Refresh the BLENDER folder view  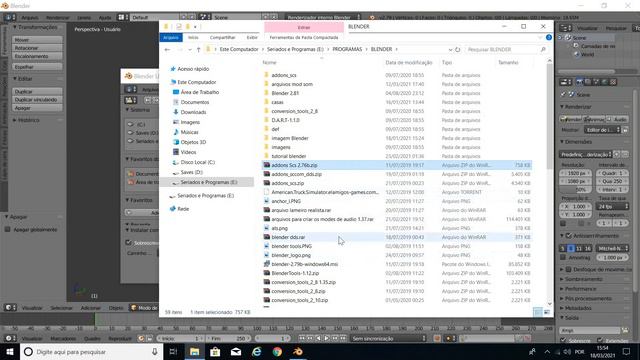(458, 49)
